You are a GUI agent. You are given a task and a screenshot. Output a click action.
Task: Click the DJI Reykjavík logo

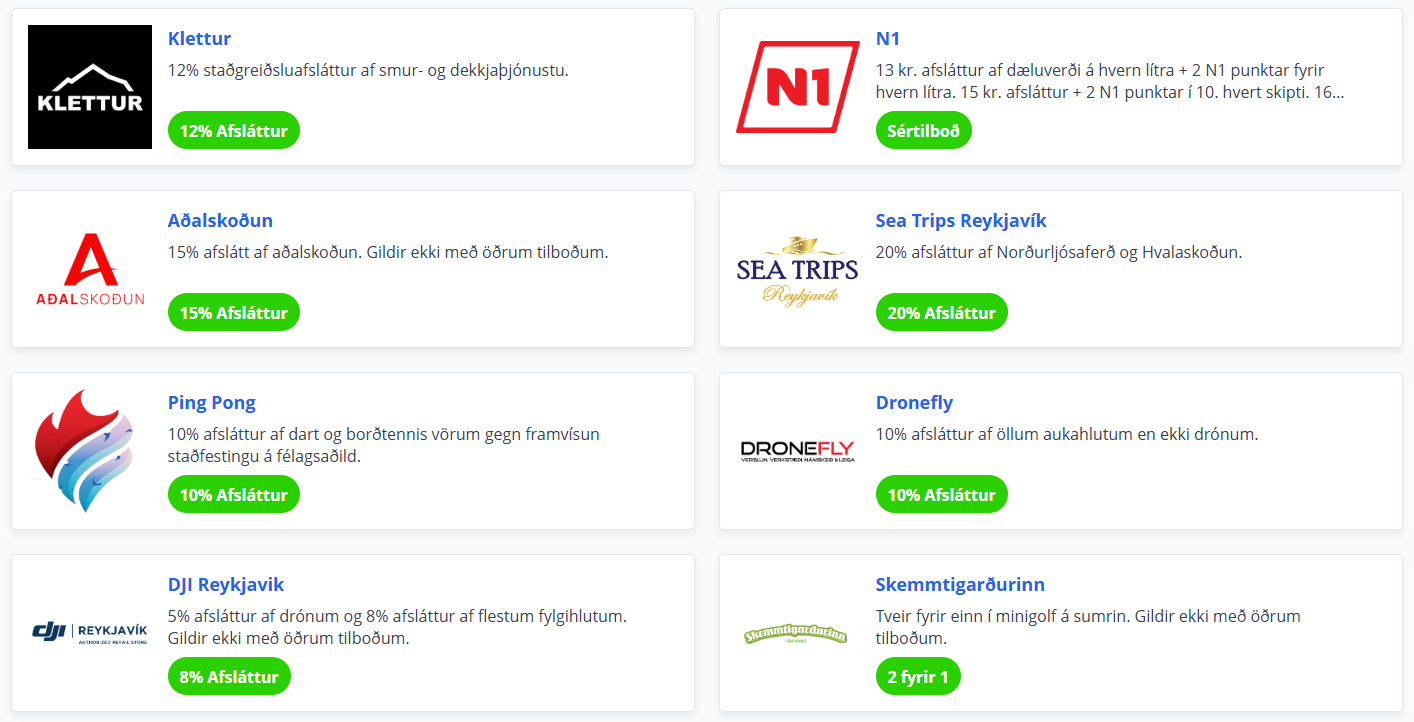point(90,633)
